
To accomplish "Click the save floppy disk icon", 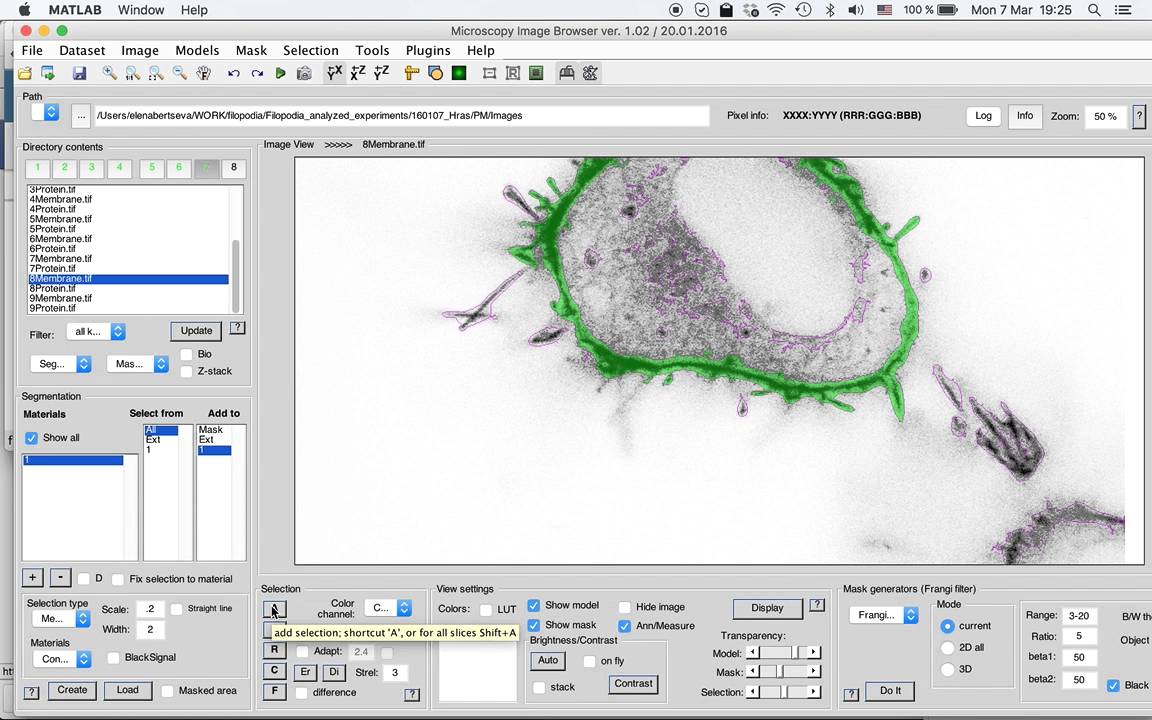I will coord(79,73).
